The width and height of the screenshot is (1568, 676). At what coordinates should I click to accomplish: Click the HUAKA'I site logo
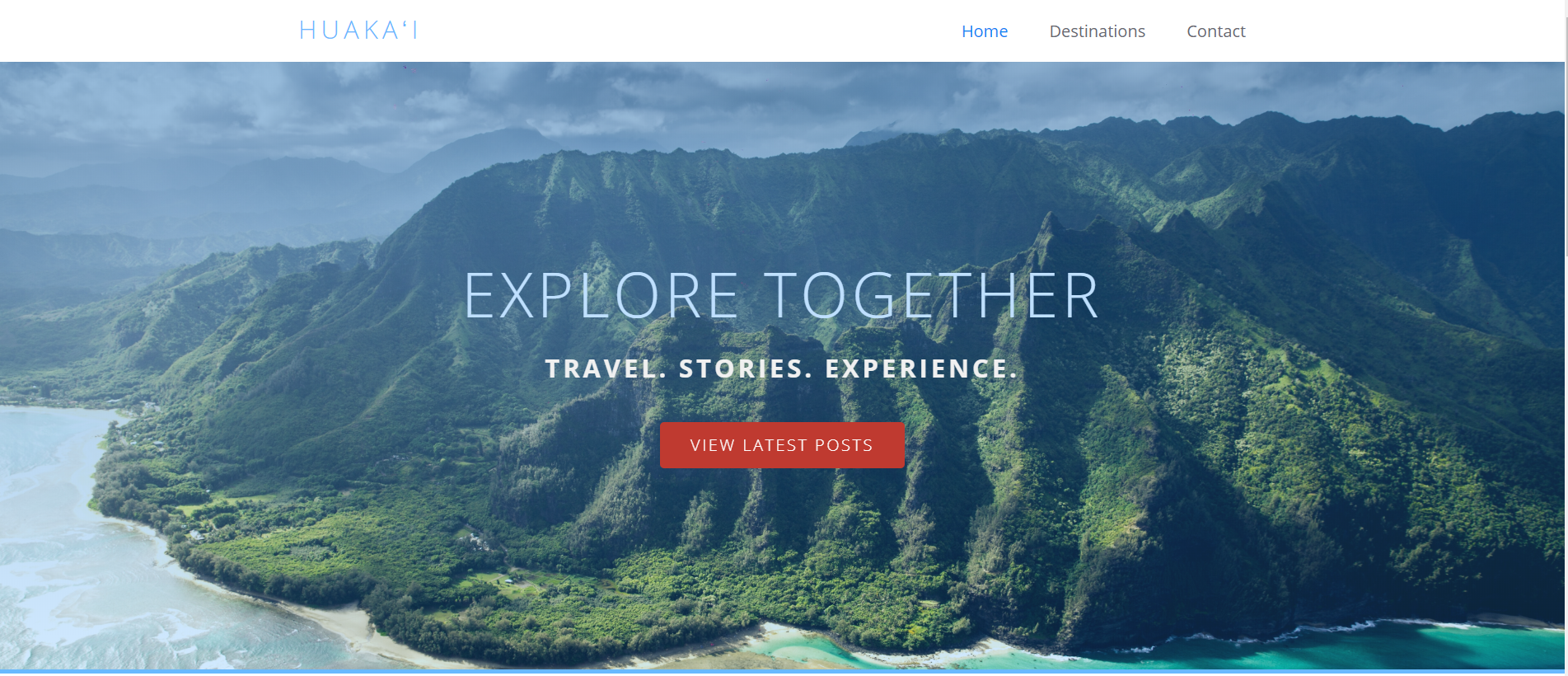[358, 31]
